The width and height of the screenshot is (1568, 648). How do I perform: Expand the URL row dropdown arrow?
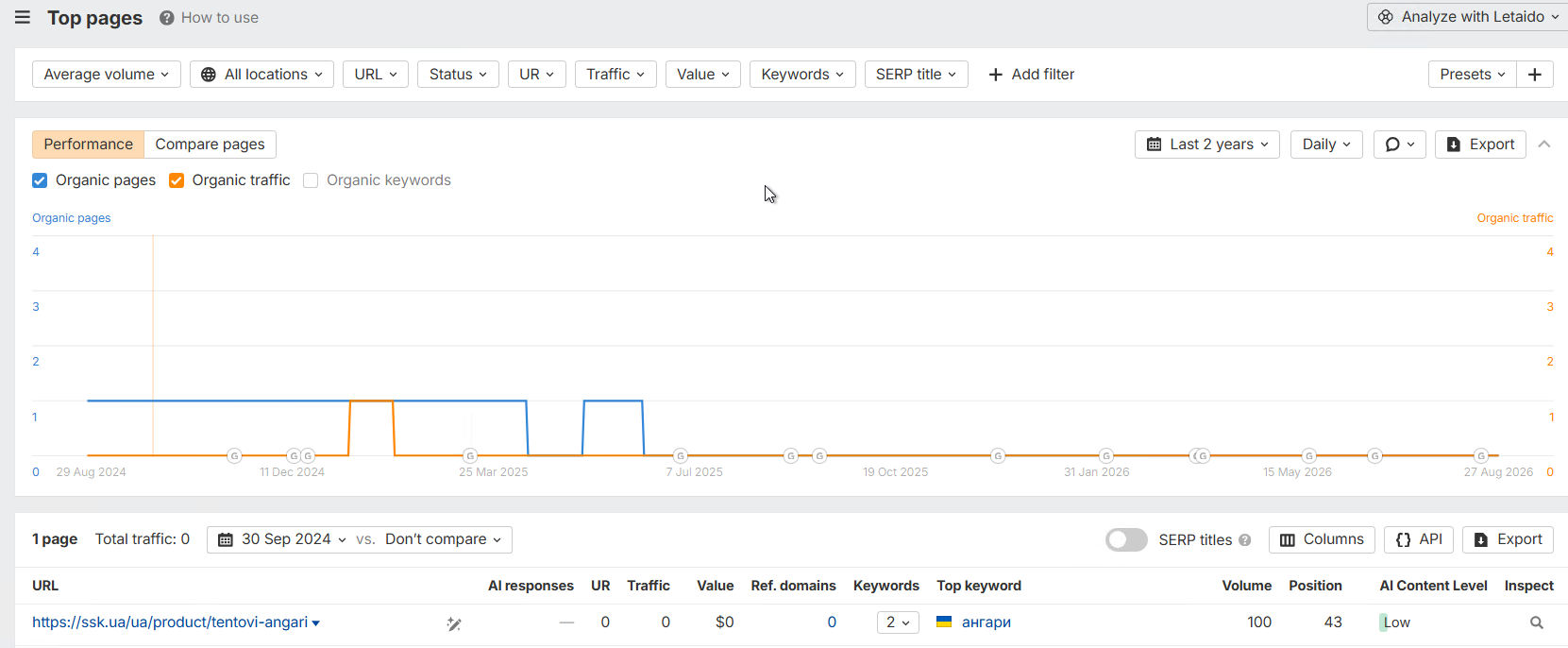coord(315,623)
